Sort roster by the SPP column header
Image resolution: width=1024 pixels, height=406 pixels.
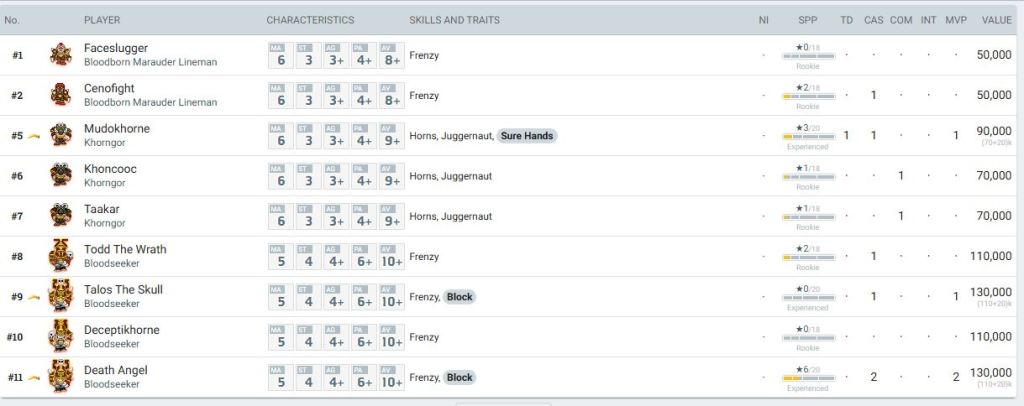tap(807, 20)
